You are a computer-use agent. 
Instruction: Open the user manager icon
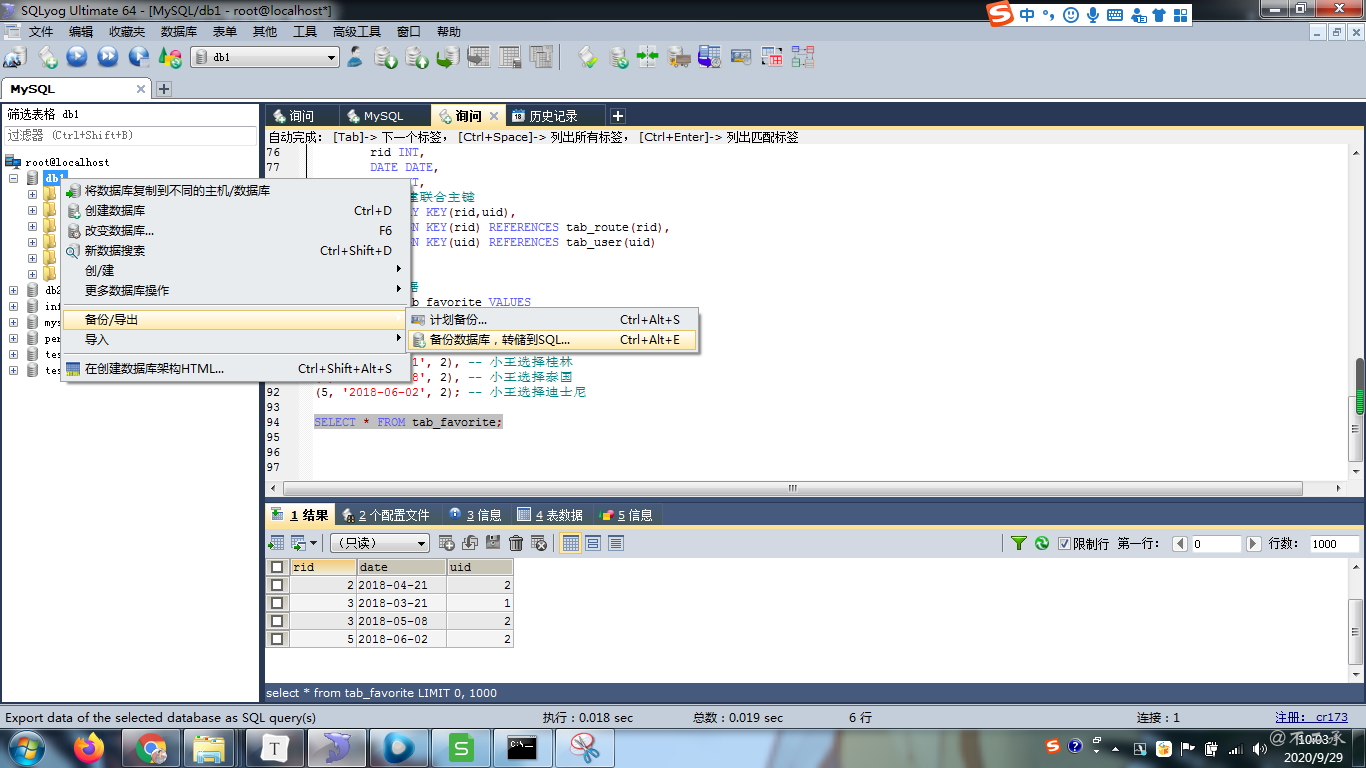pyautogui.click(x=355, y=58)
